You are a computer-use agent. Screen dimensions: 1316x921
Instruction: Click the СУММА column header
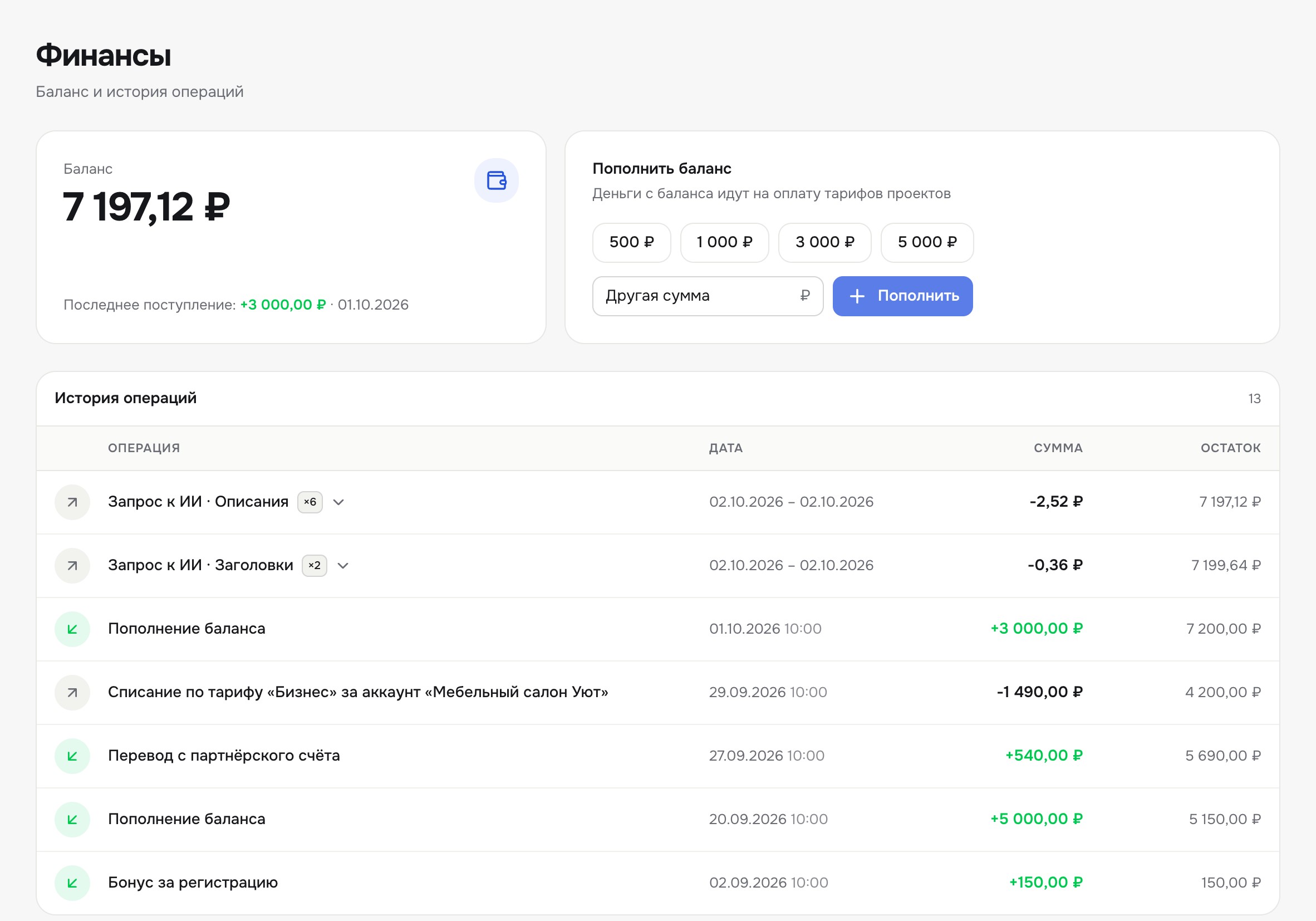(1058, 448)
